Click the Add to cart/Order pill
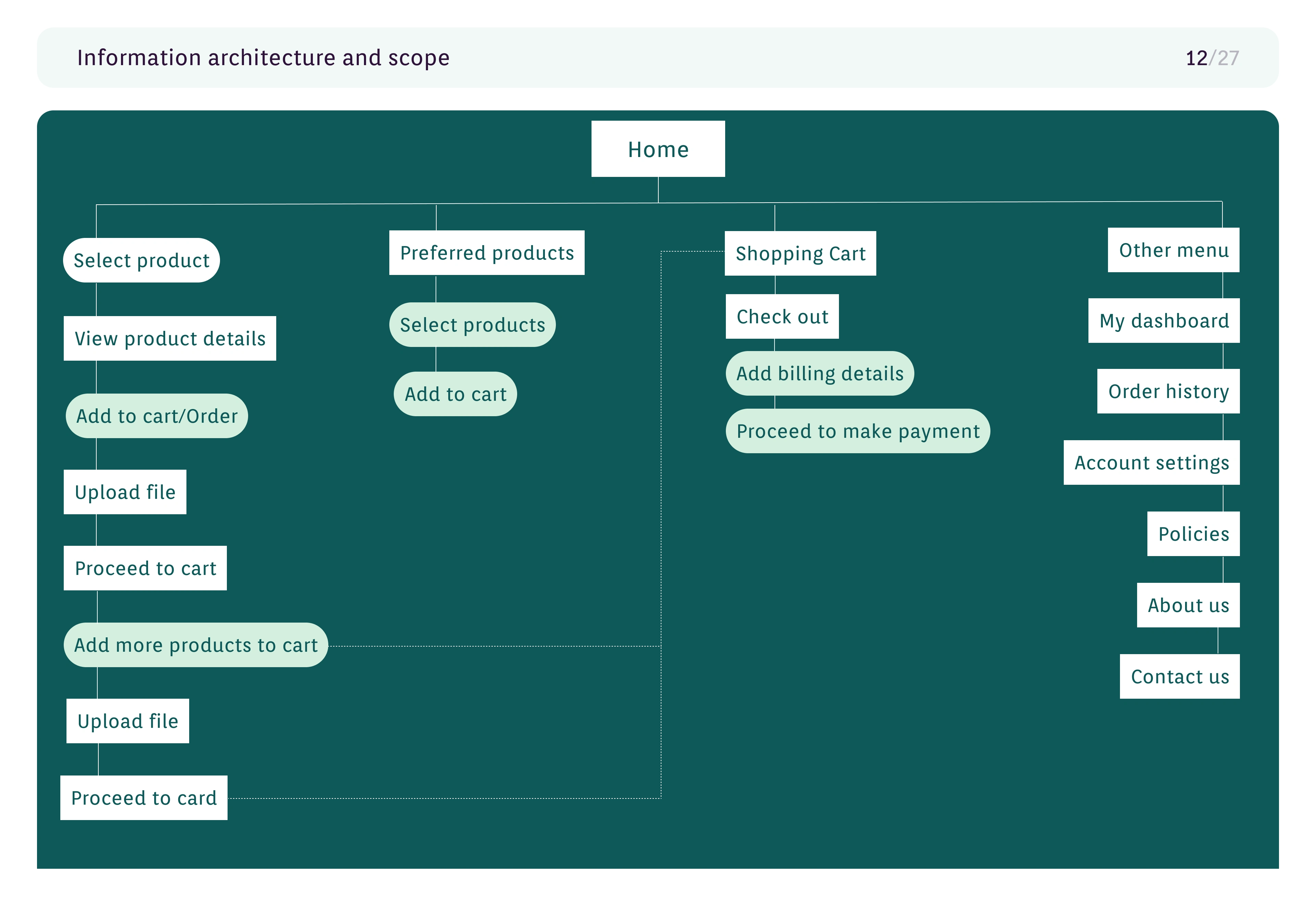 (x=156, y=416)
